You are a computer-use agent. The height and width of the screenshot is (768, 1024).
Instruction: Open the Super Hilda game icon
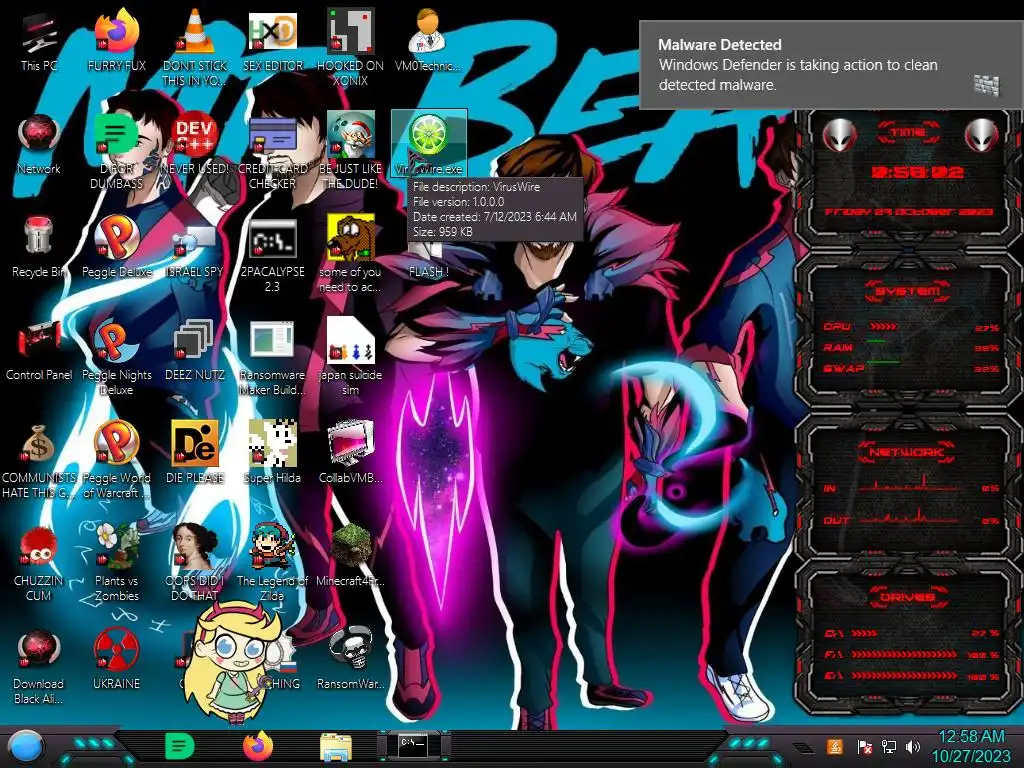(x=273, y=452)
